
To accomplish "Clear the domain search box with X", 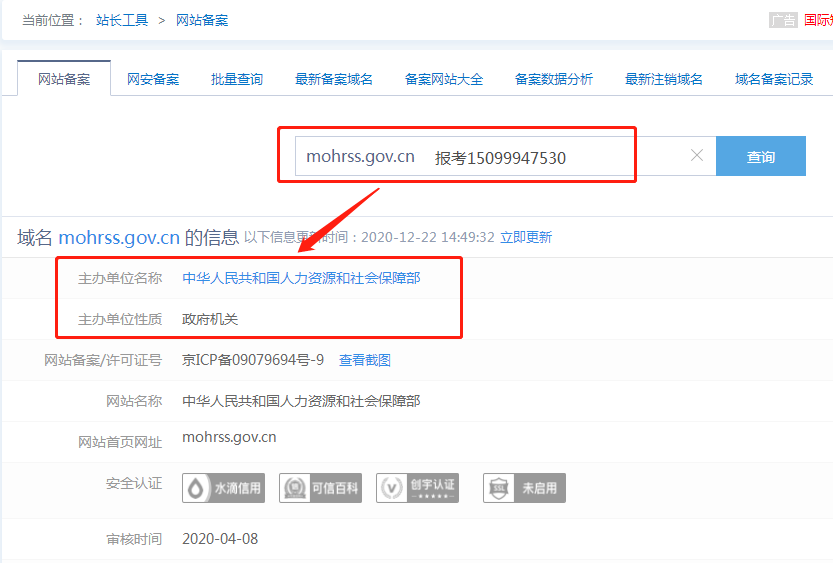I will (x=696, y=155).
